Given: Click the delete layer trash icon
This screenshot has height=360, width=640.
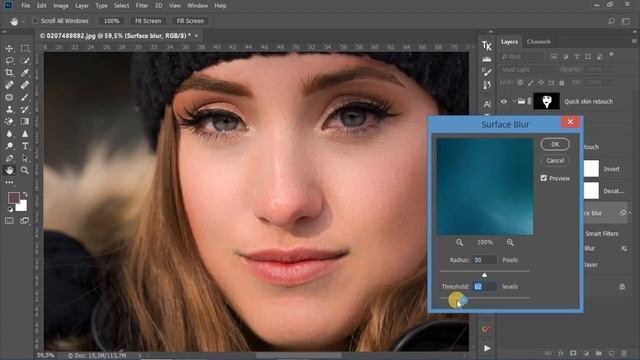Looking at the screenshot, I should tap(624, 353).
